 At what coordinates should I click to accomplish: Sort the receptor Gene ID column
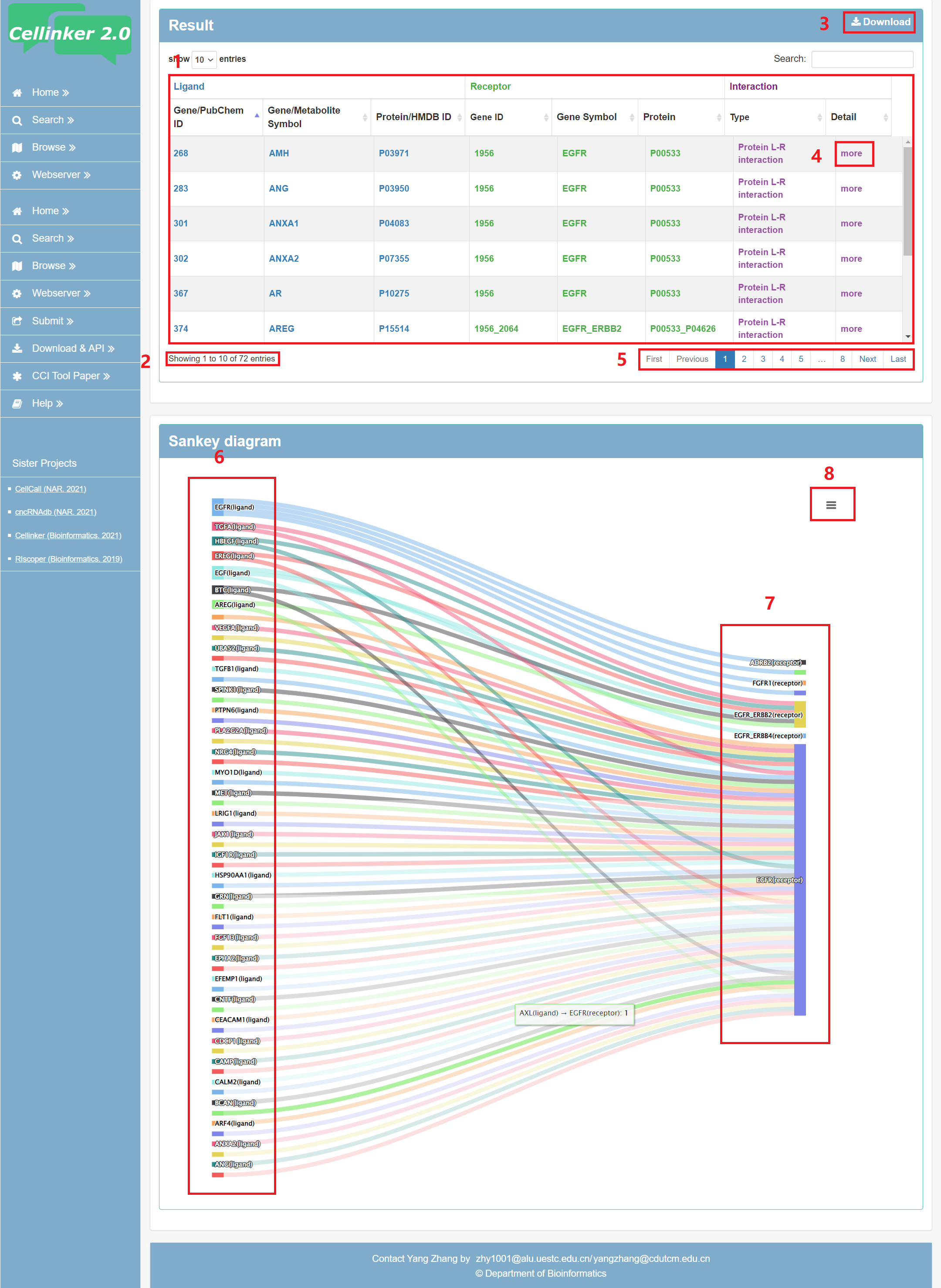point(546,117)
